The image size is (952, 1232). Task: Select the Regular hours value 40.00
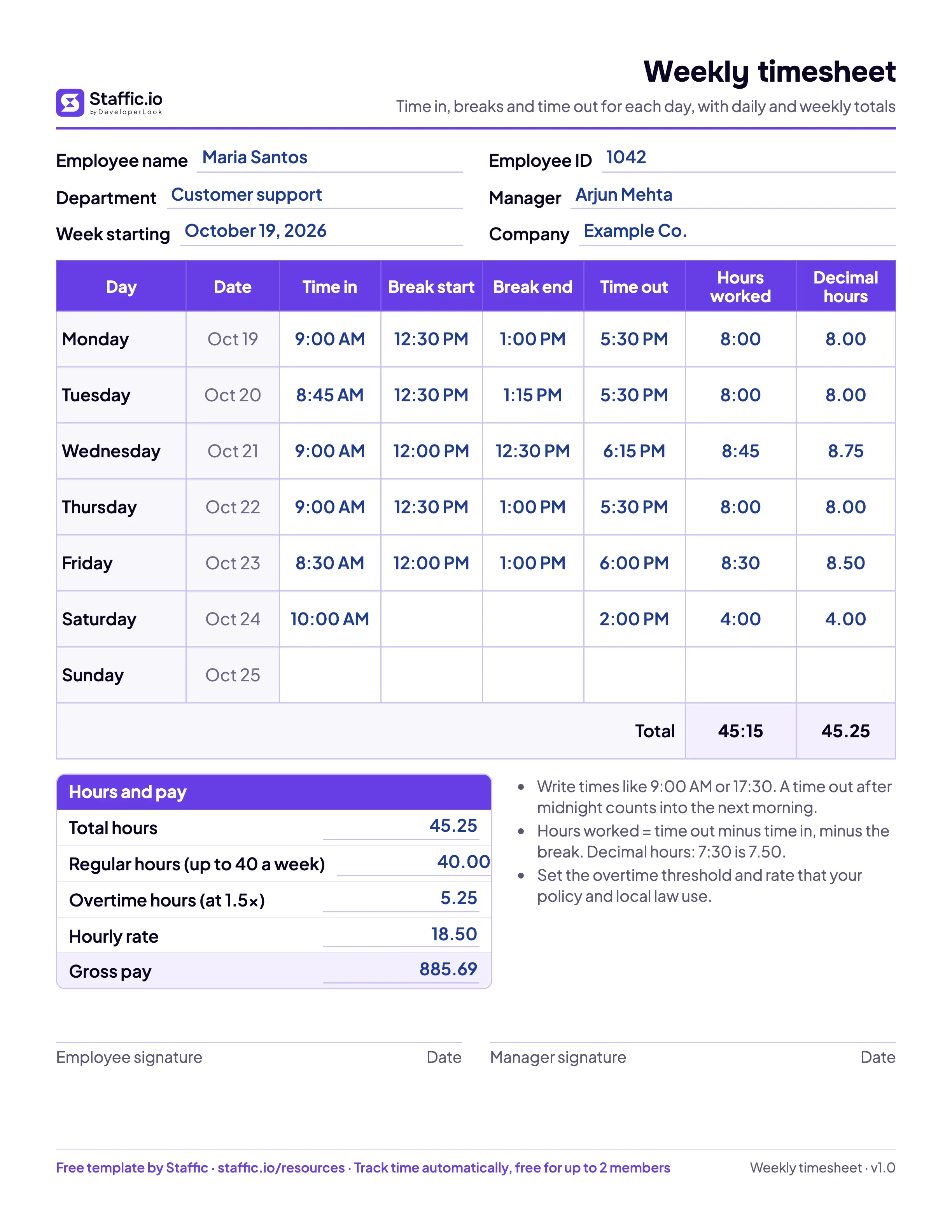464,861
